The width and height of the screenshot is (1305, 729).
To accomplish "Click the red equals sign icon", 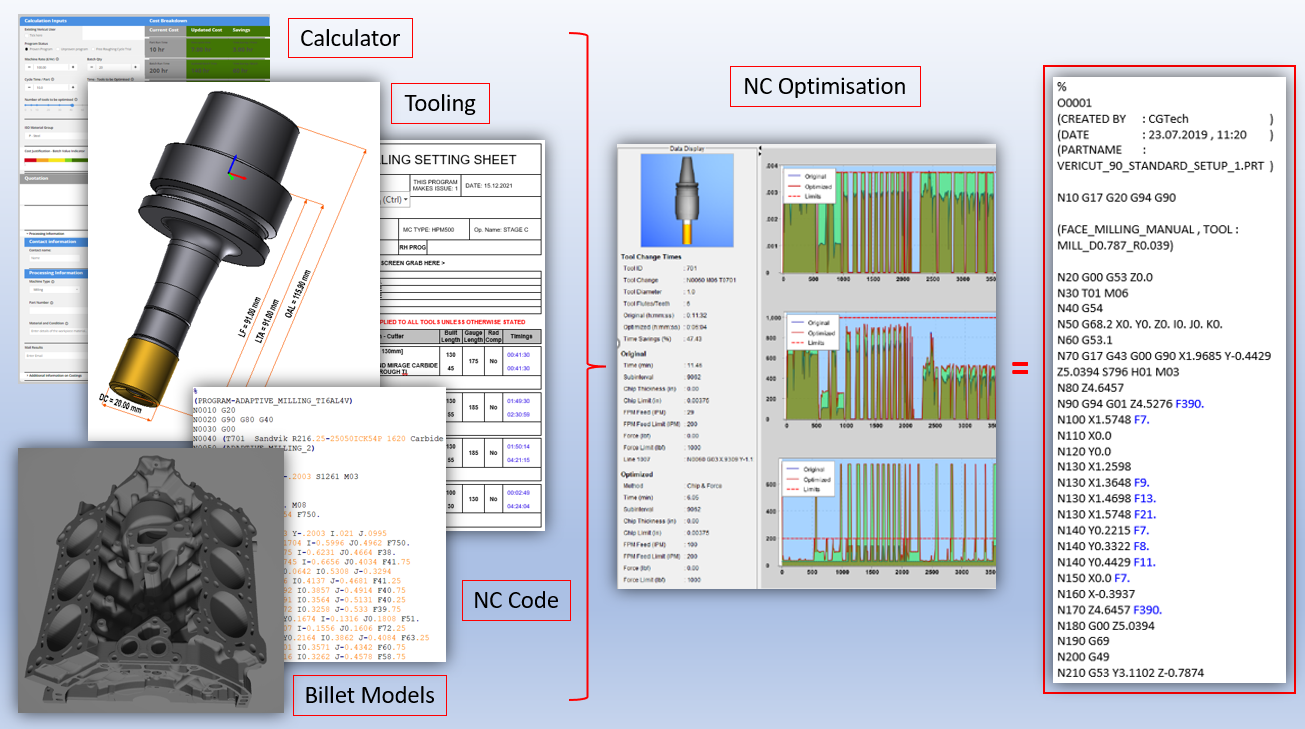I will [1020, 368].
